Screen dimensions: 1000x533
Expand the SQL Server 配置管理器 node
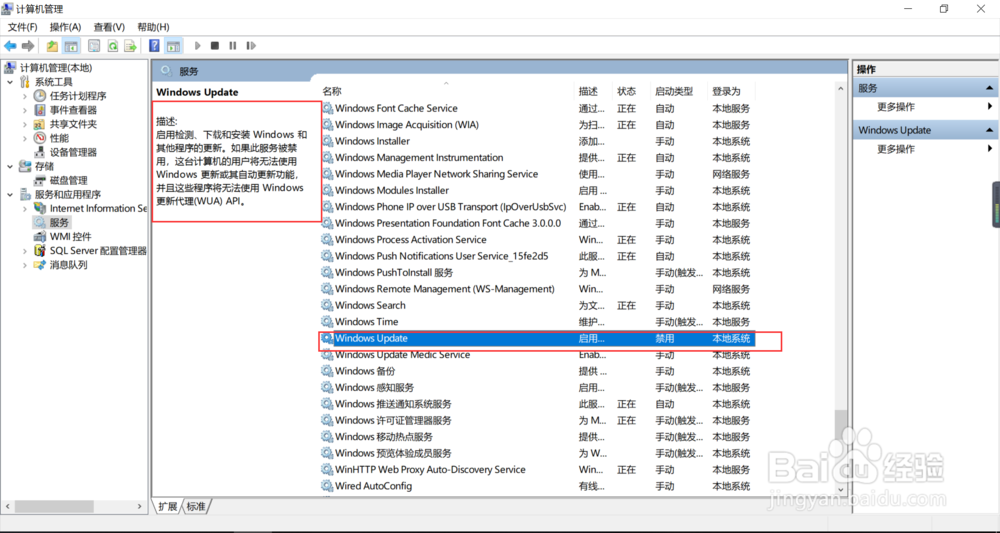(25, 251)
